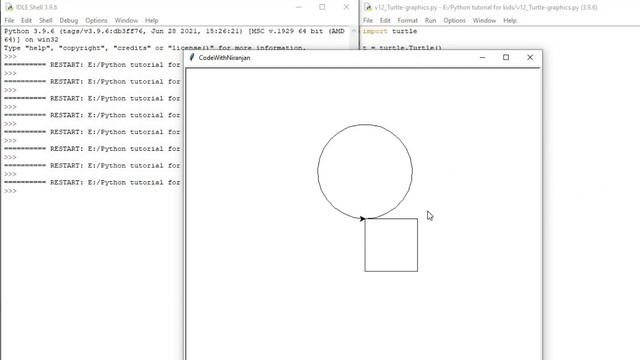Minimize the IDLE Shell window
Screen dimensions: 640x360
tap(298, 7)
